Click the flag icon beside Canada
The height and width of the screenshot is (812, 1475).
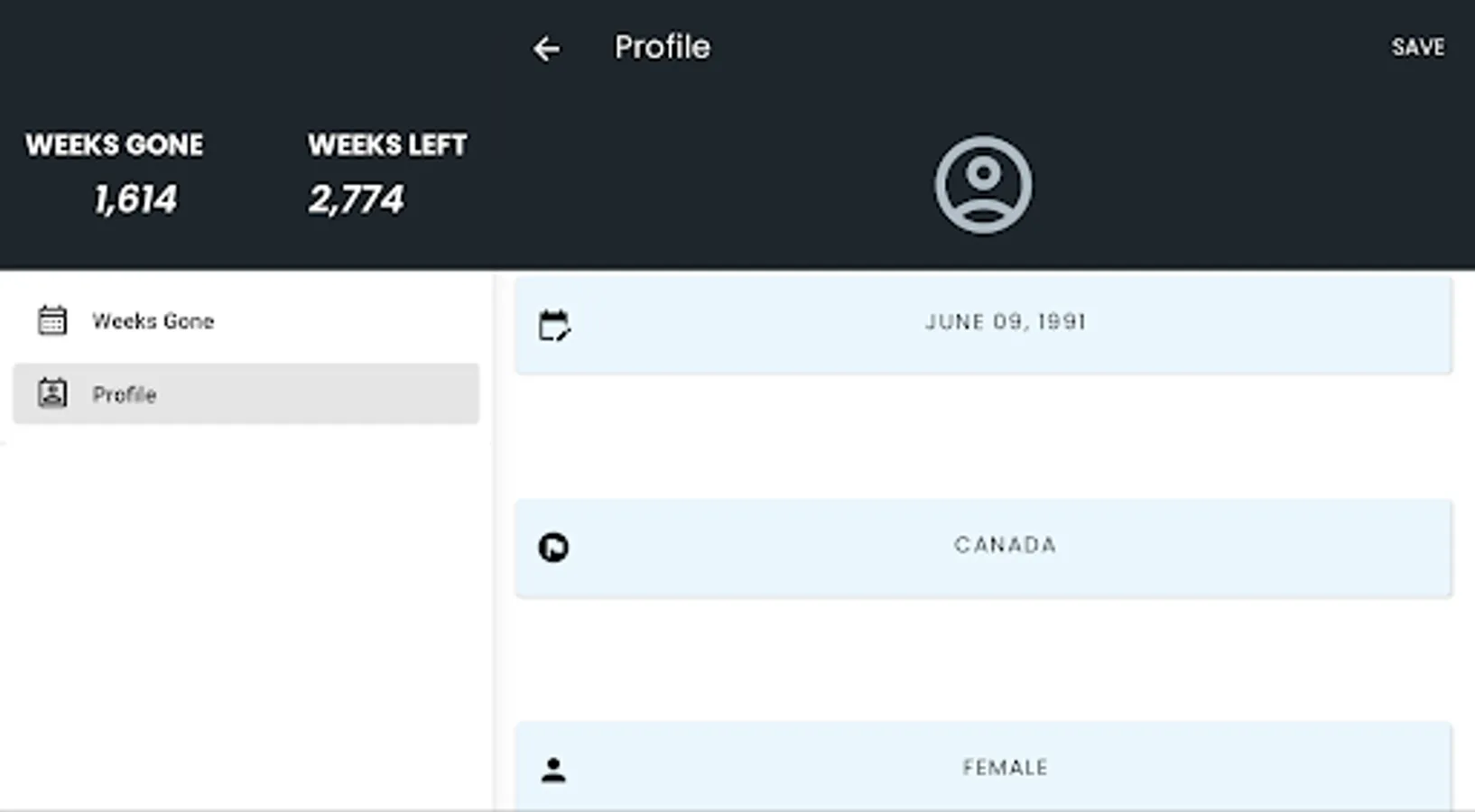(x=553, y=548)
